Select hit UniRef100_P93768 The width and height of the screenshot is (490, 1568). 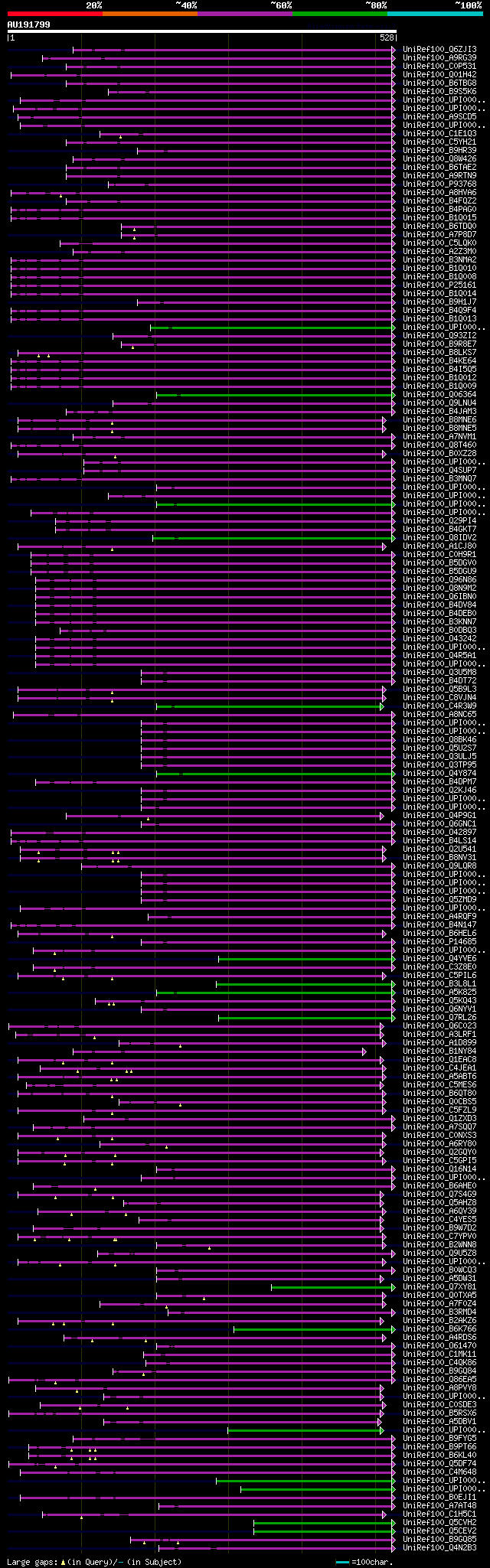pyautogui.click(x=439, y=184)
